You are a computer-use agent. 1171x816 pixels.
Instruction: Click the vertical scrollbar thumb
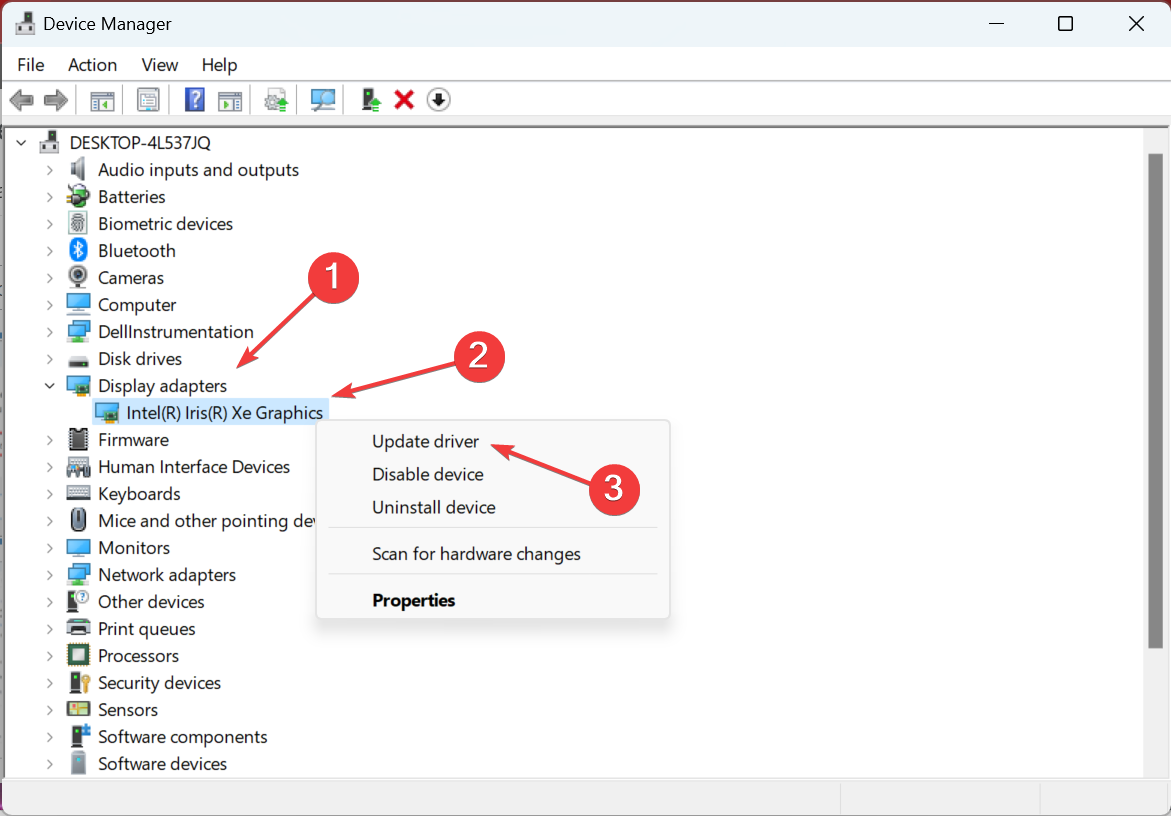1155,401
